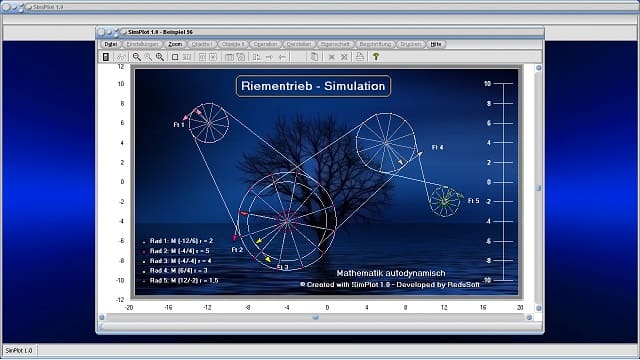Open the Eigenschaft menu tab
Viewport: 640px width, 360px height.
[335, 44]
